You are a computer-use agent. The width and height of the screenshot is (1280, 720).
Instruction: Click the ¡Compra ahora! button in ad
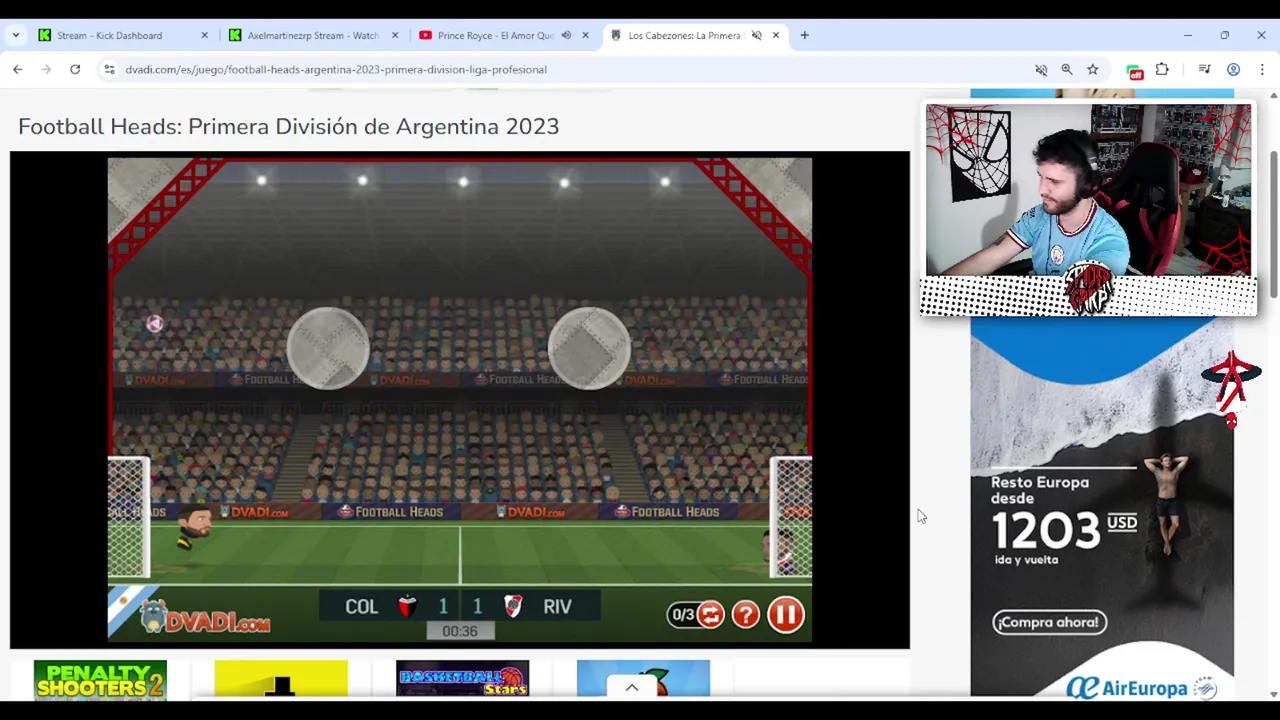(1049, 622)
